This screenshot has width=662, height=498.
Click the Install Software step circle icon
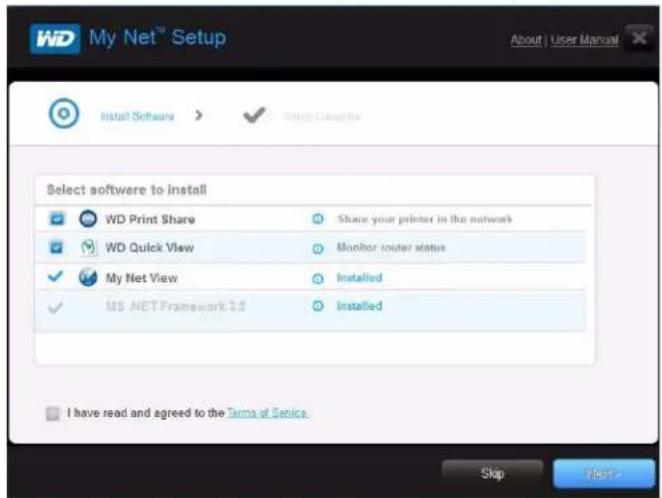click(x=64, y=113)
